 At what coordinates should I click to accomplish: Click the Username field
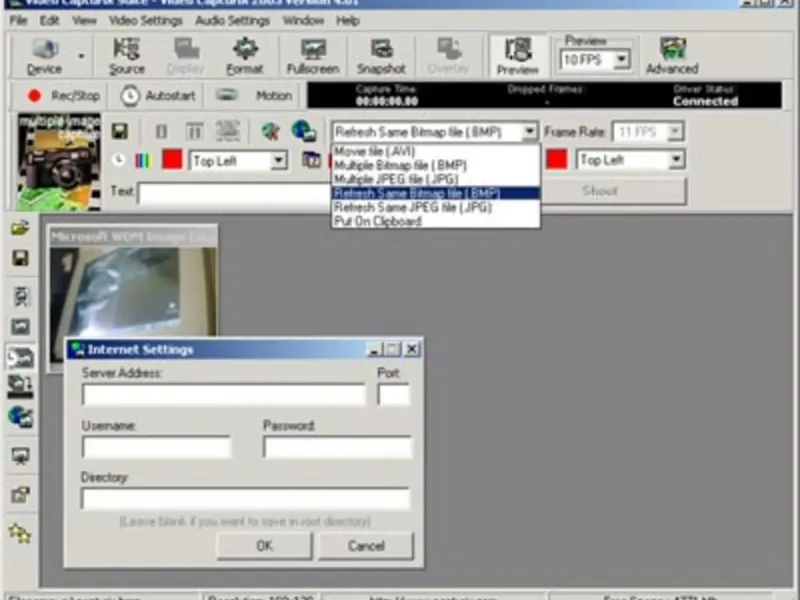(x=157, y=447)
